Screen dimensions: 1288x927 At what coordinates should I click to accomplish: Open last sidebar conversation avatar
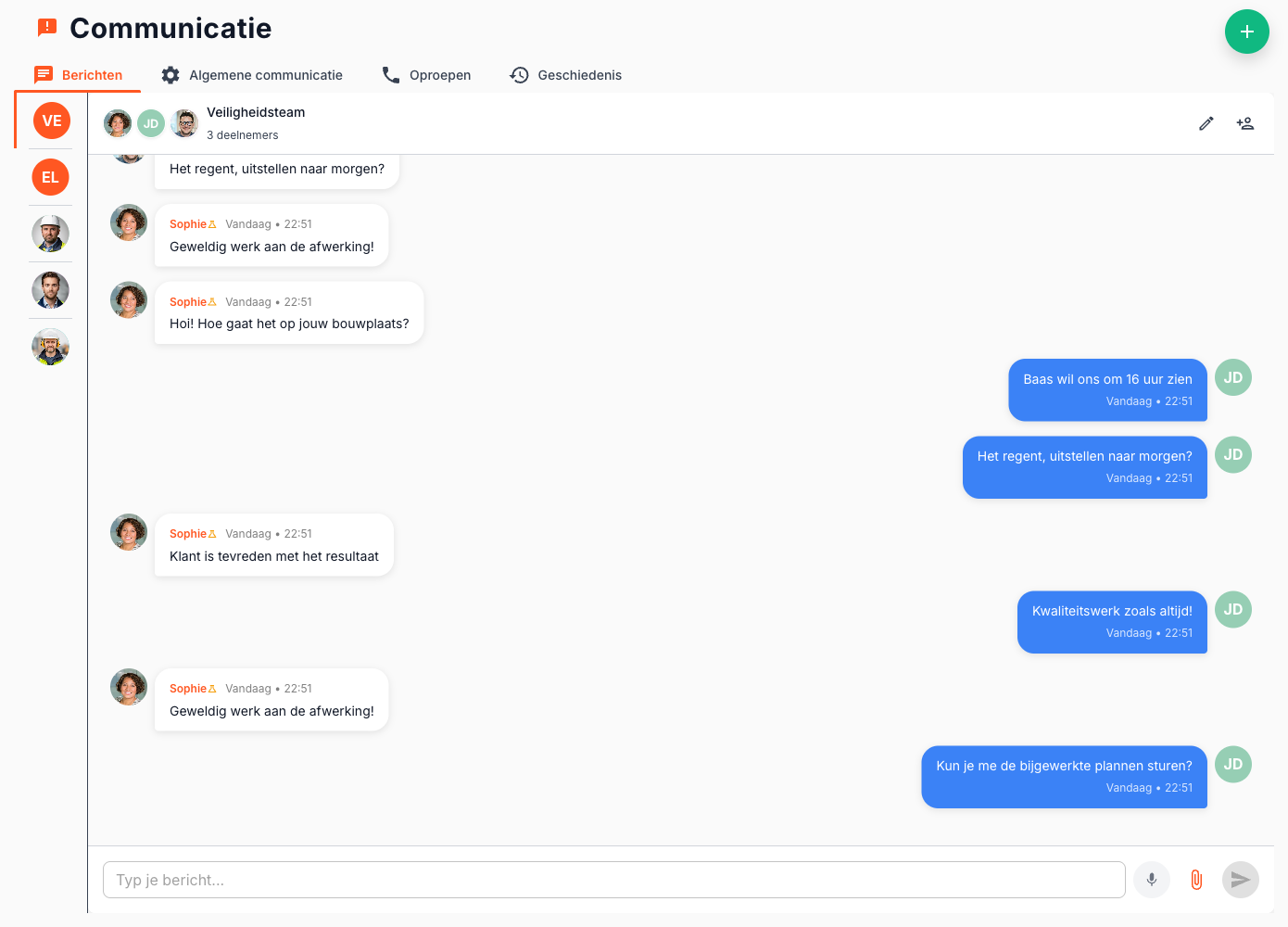[51, 347]
